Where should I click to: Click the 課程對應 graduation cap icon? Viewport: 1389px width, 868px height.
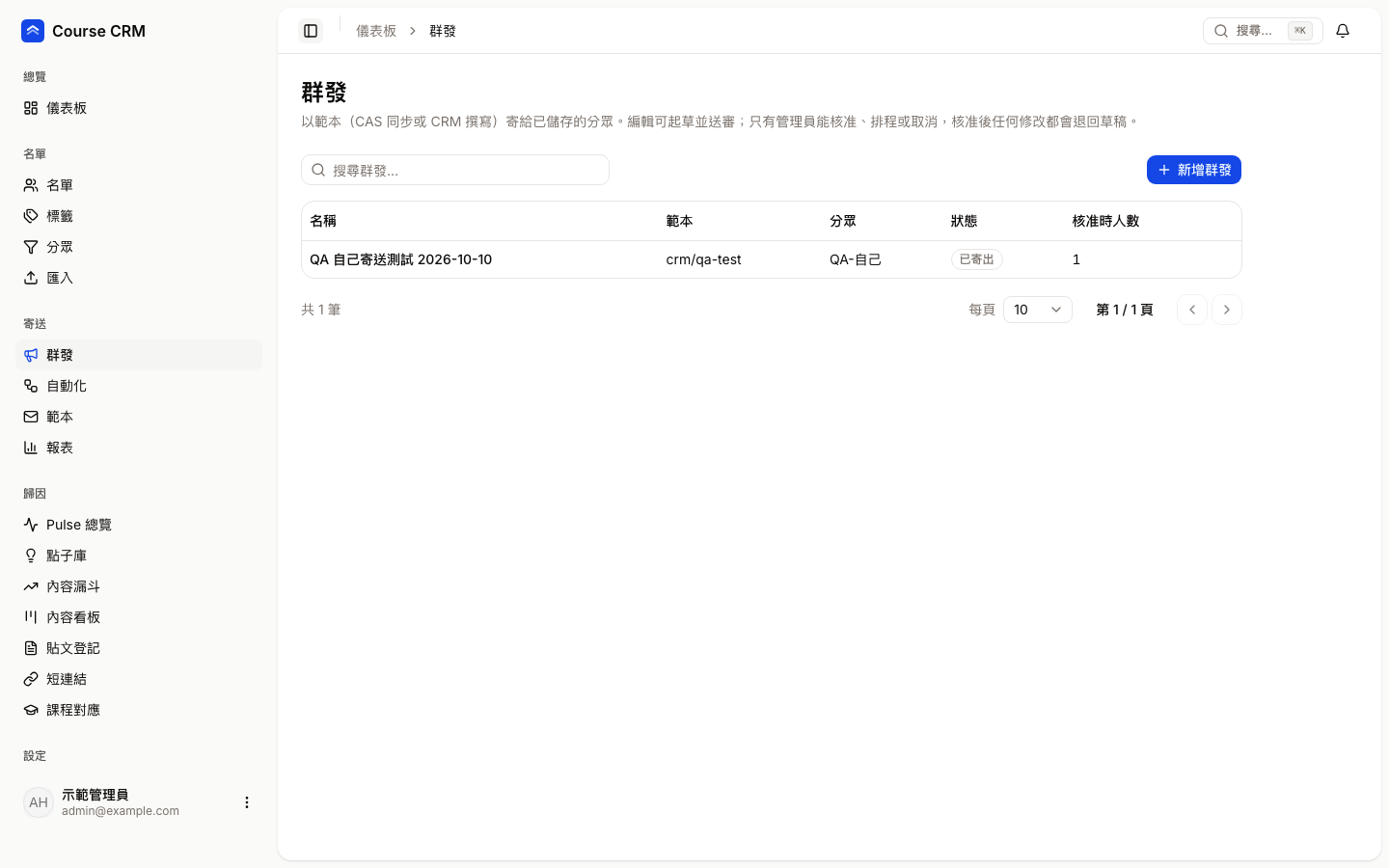click(x=31, y=710)
